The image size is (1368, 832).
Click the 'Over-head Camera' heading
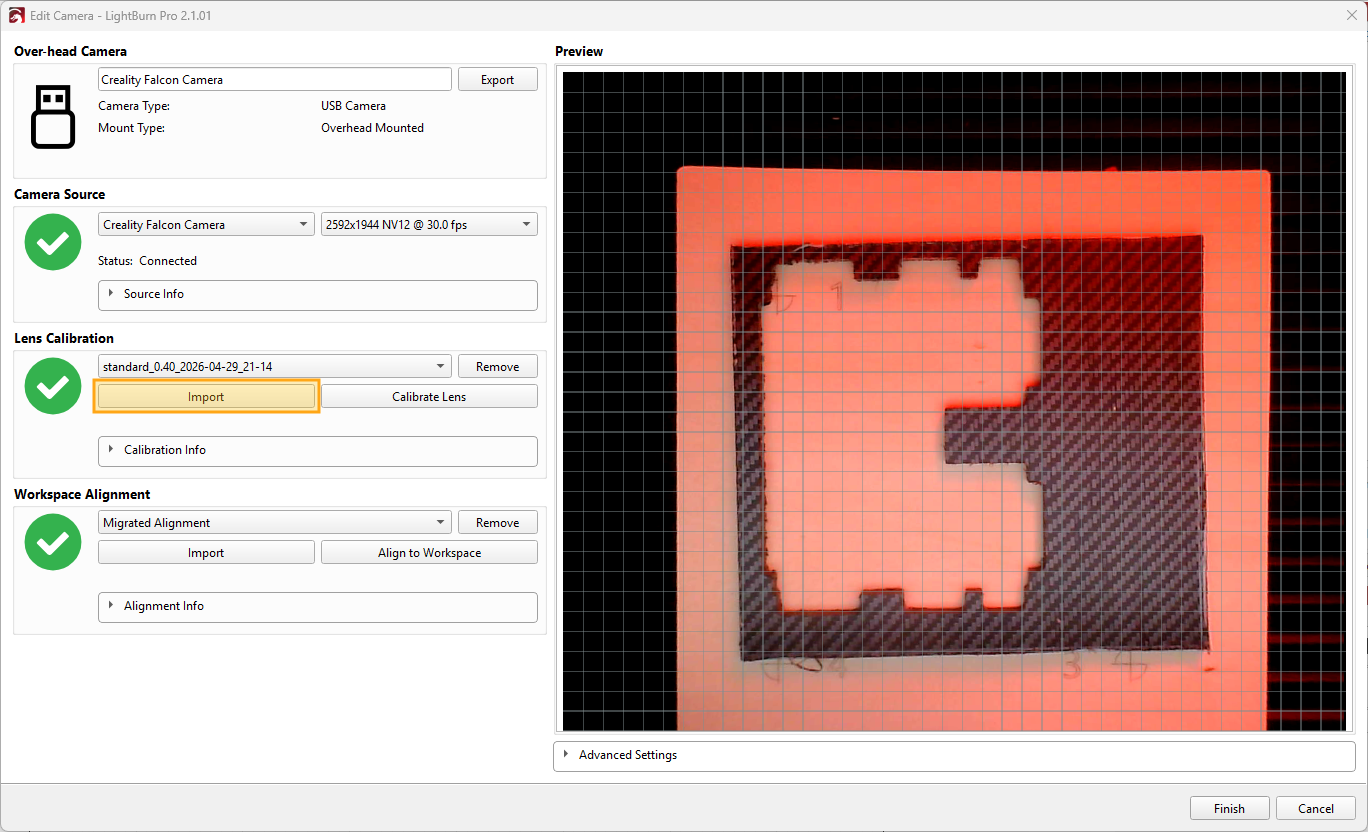[70, 51]
